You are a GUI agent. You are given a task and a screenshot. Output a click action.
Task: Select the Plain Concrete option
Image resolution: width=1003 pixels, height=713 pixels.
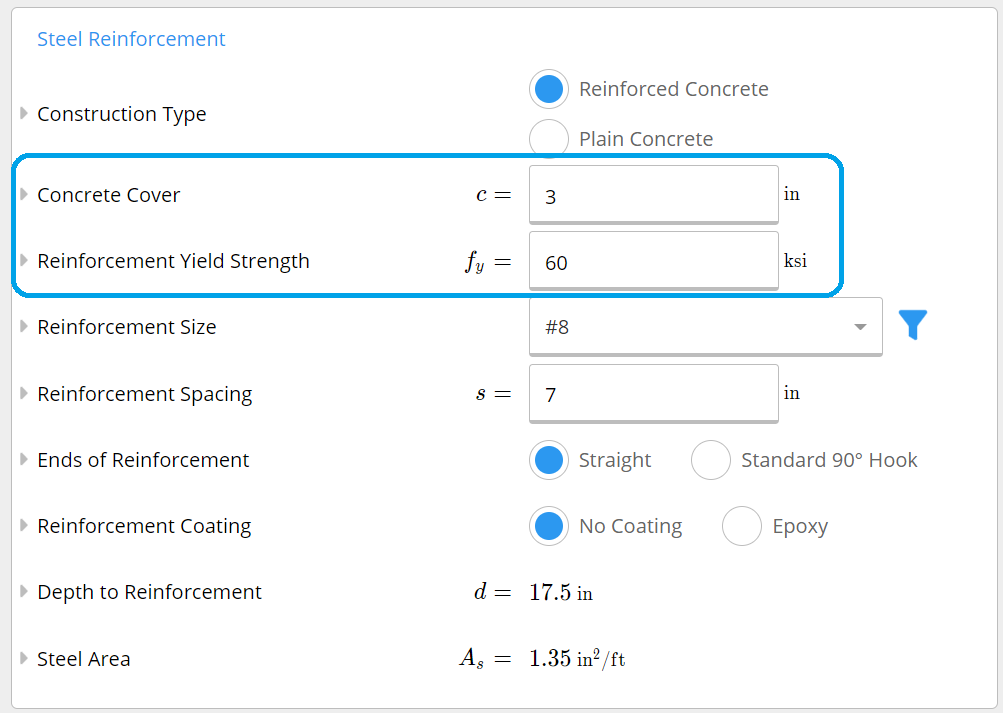point(548,138)
